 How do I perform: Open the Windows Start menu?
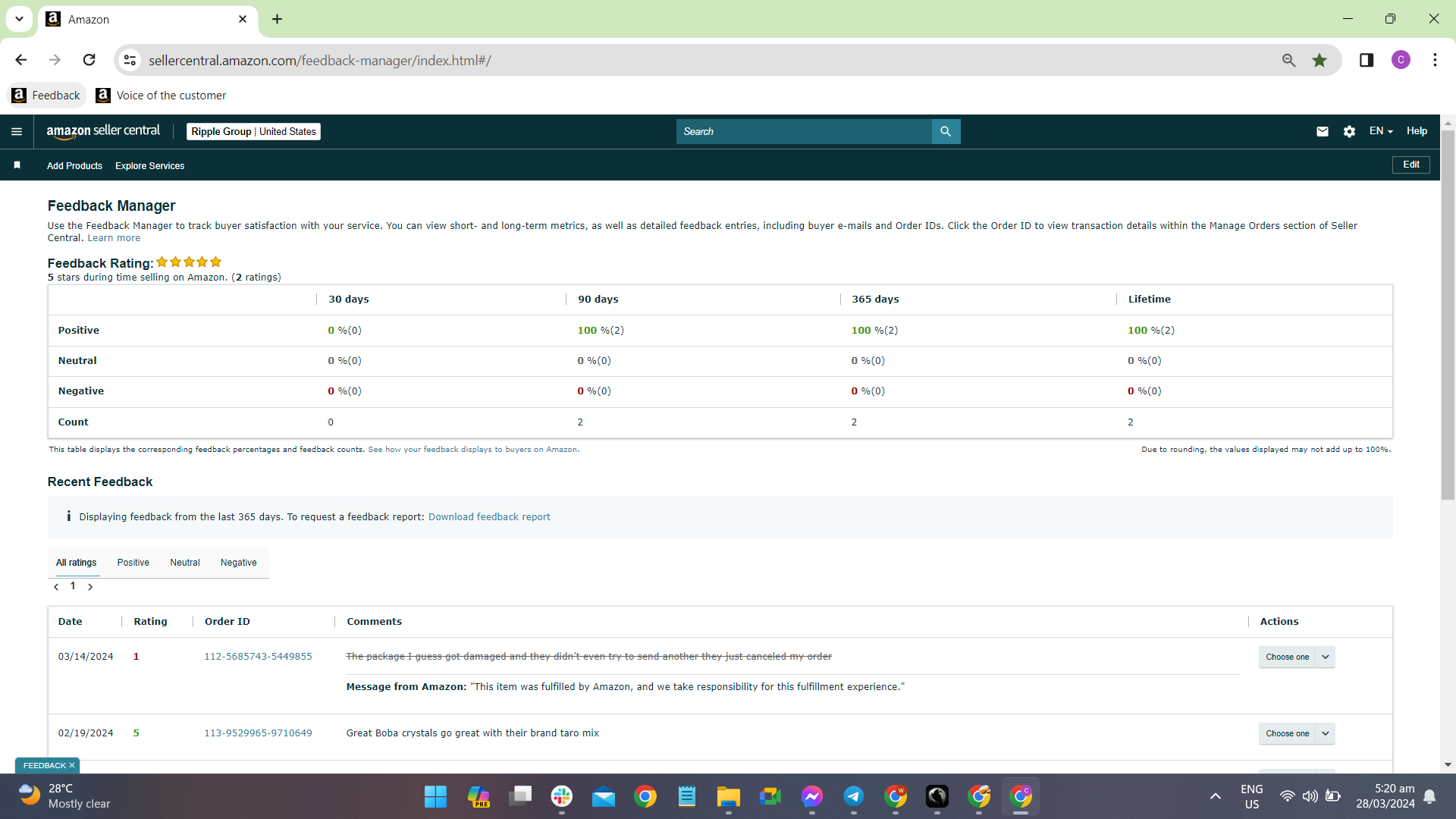435,797
